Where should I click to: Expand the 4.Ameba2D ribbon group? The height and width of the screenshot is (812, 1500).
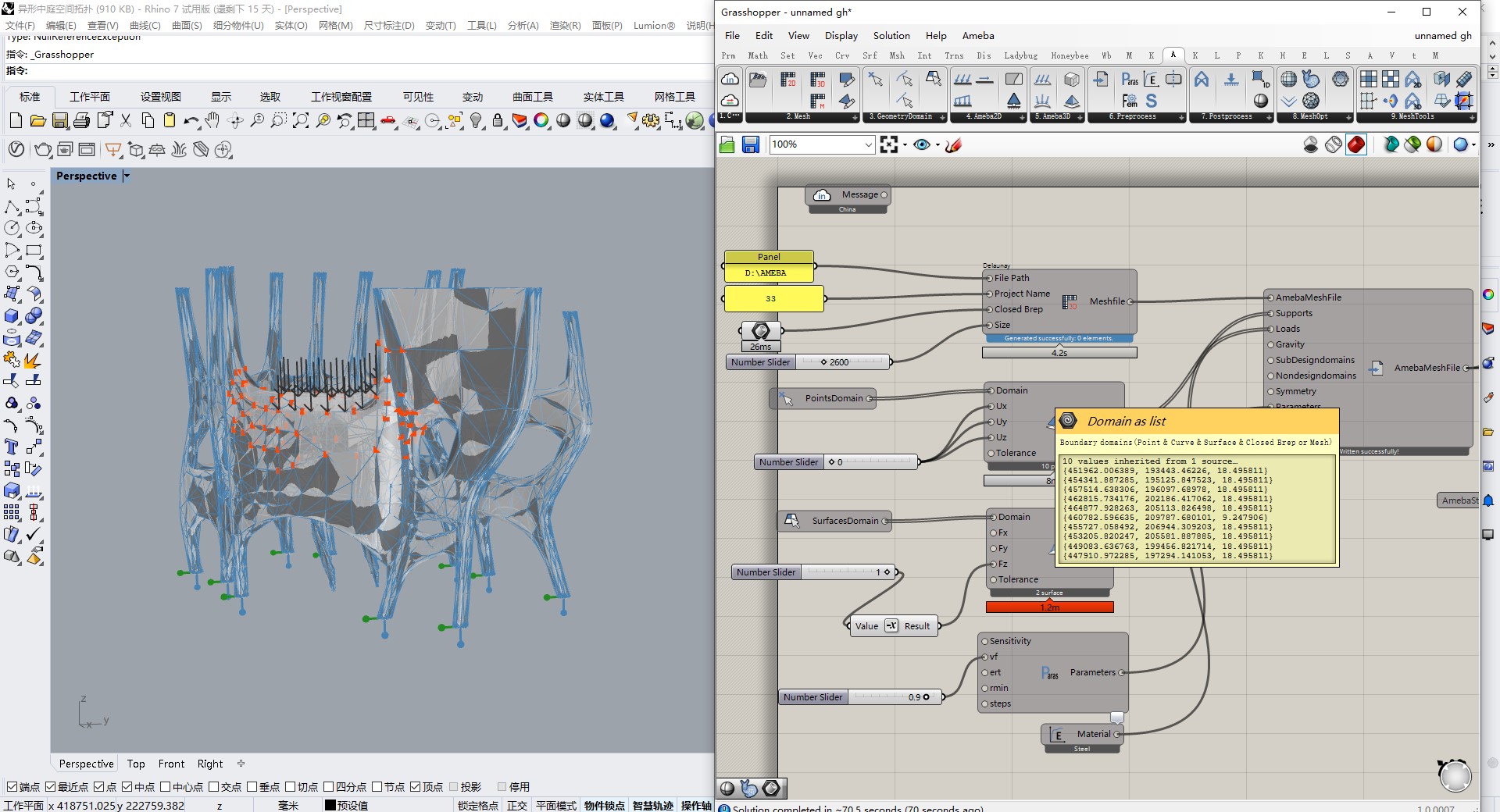(x=1022, y=117)
